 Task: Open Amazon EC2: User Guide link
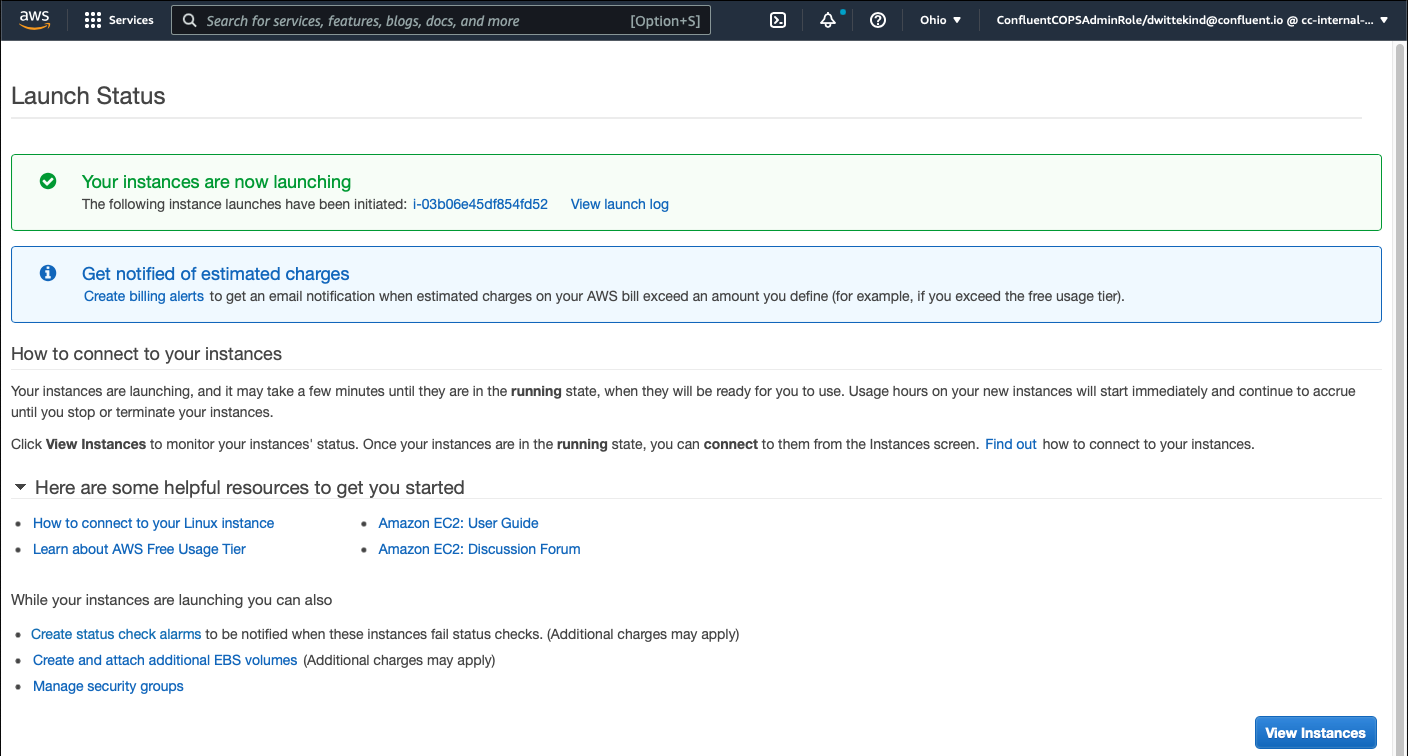pos(458,523)
